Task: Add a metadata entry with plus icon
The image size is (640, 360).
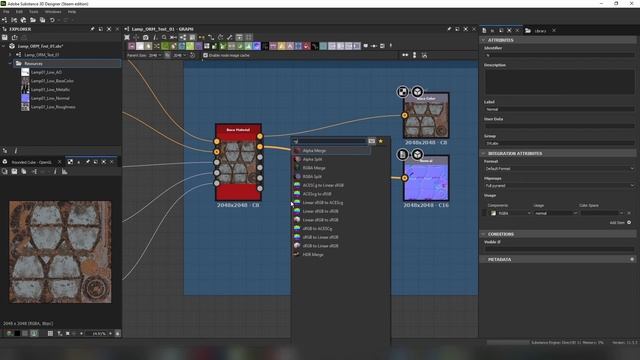Action: [632, 259]
